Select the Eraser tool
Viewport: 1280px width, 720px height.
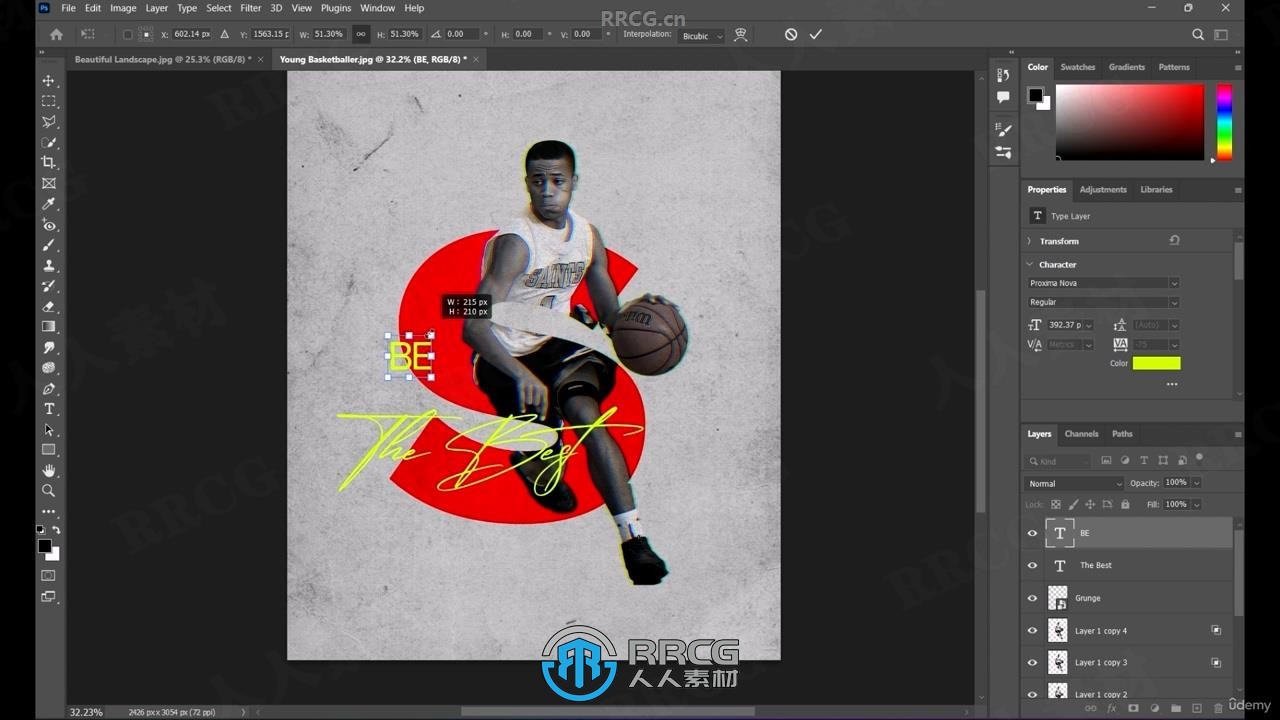tap(48, 307)
